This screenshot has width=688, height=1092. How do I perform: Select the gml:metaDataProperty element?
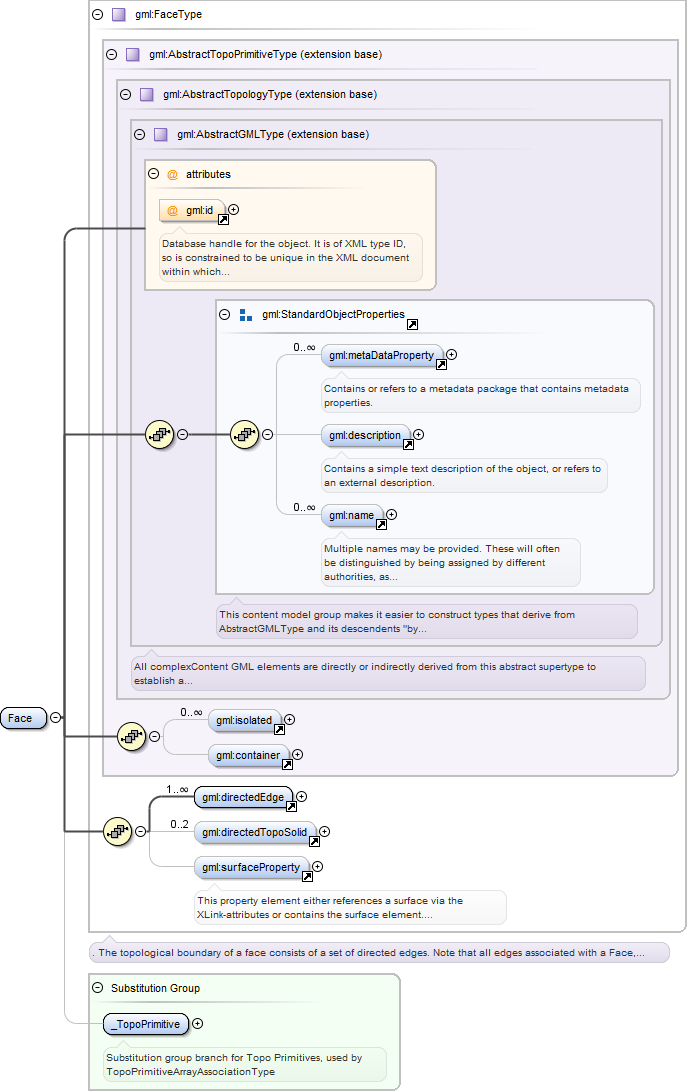tap(382, 355)
